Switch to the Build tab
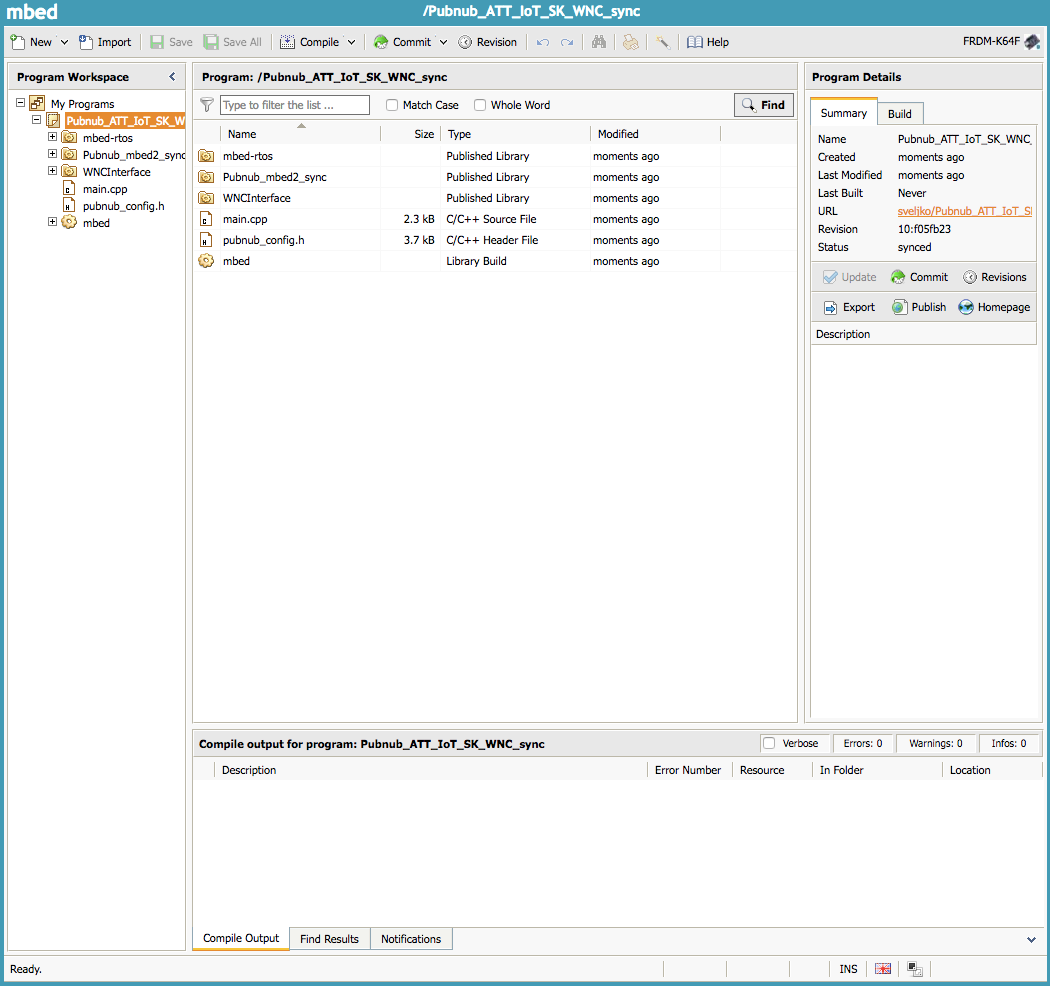 pos(900,113)
